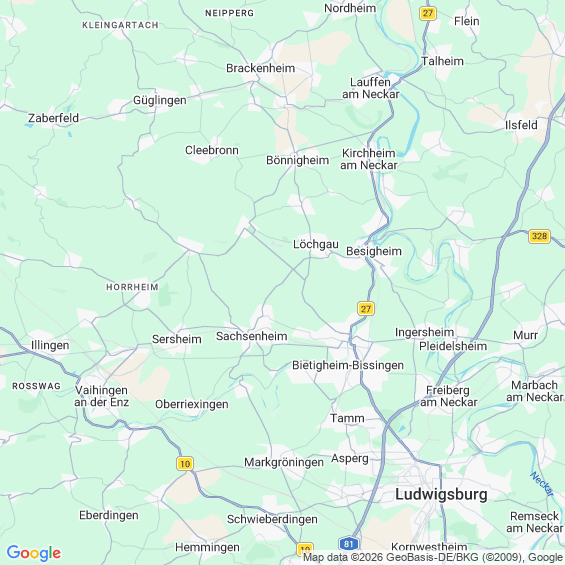The image size is (565, 565).
Task: Click the route 27 shield near Flein
Action: (428, 14)
